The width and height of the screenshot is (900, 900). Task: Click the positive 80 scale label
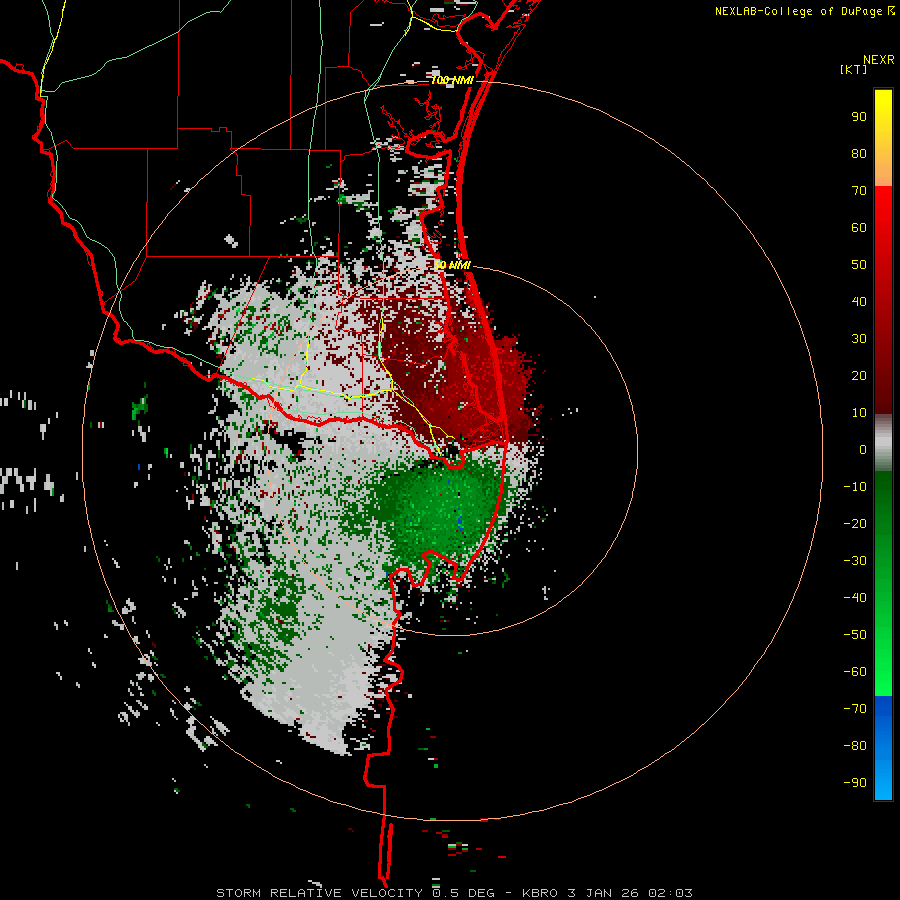tap(859, 153)
